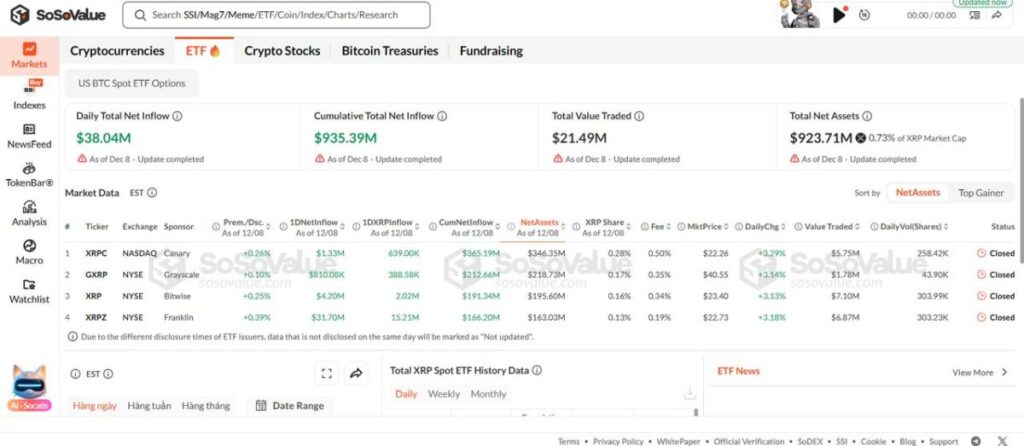Sort by Top Gainer toggle button
1024x446 pixels.
[981, 193]
